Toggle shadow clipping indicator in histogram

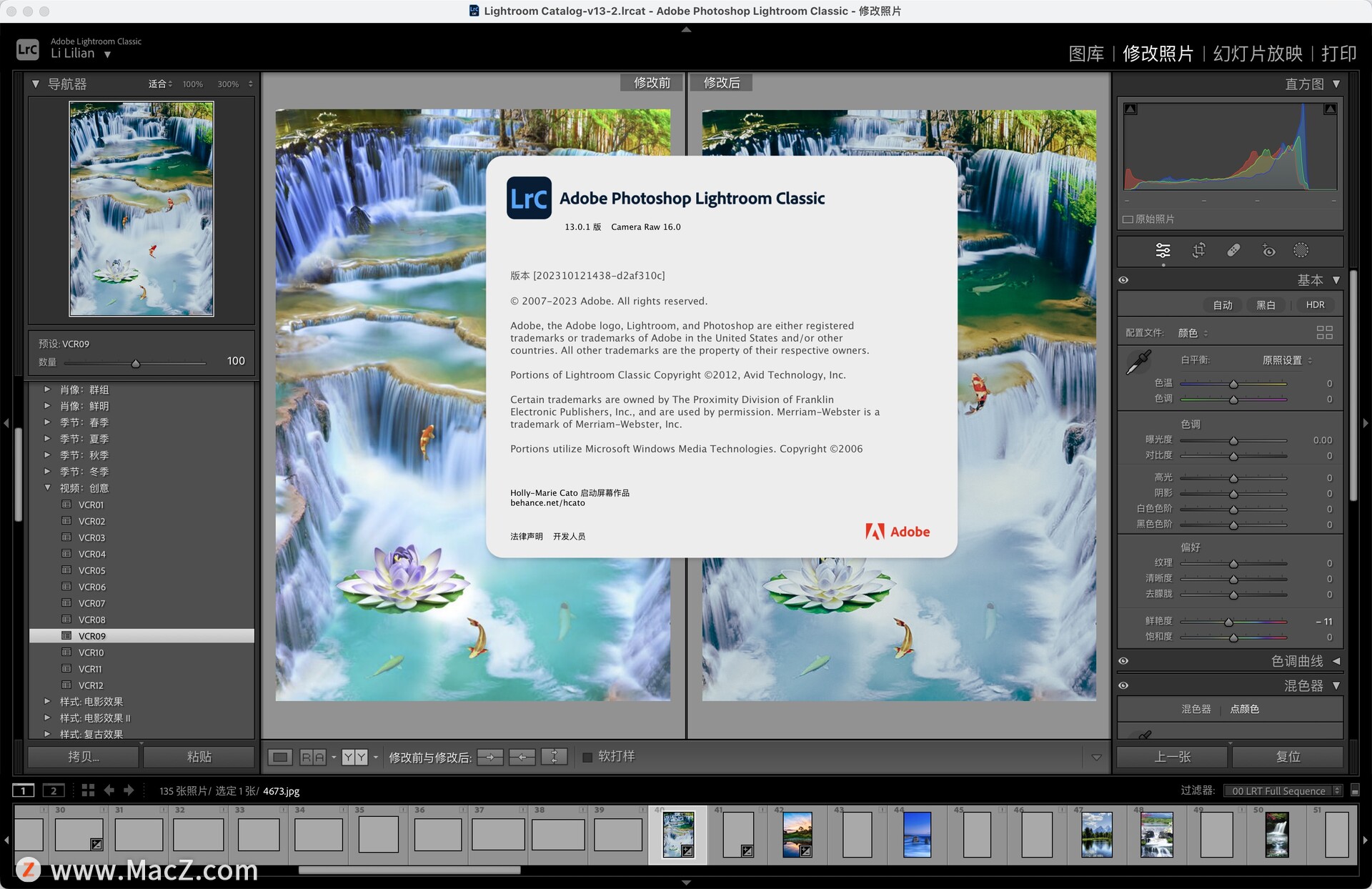coord(1130,109)
